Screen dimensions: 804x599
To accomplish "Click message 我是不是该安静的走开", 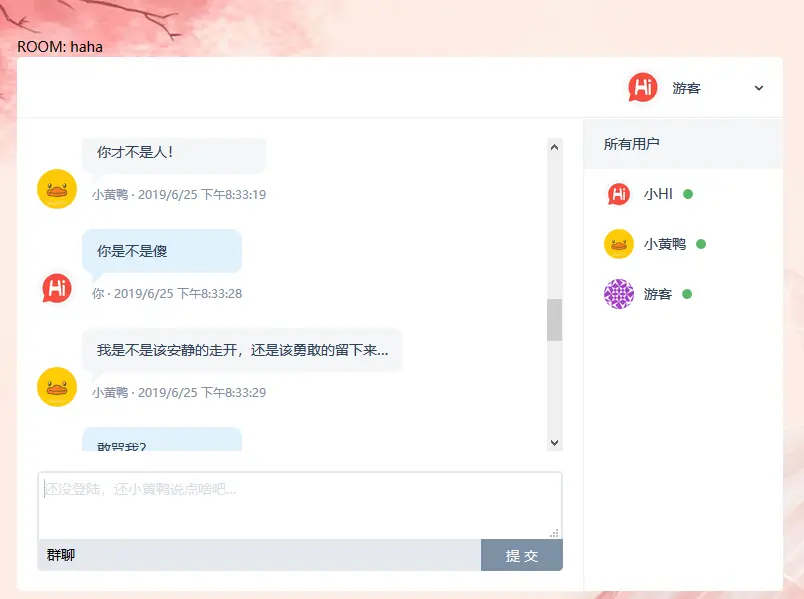I will (x=242, y=350).
